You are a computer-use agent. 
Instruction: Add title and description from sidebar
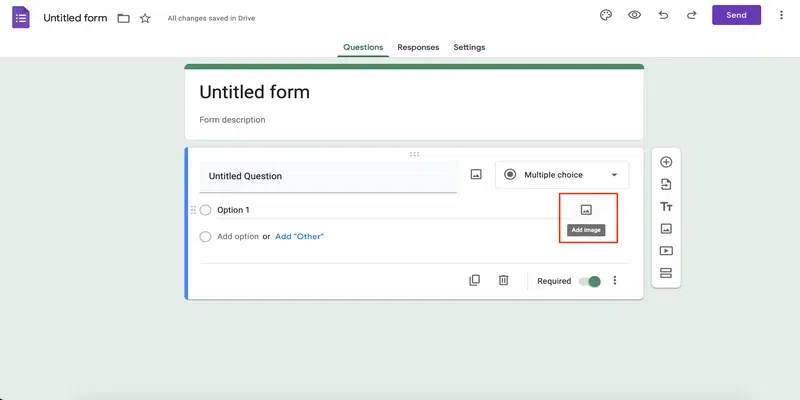click(x=666, y=207)
